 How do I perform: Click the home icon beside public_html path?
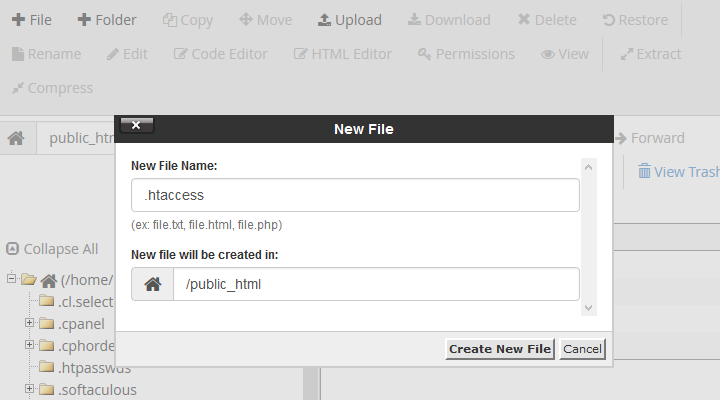(x=16, y=138)
